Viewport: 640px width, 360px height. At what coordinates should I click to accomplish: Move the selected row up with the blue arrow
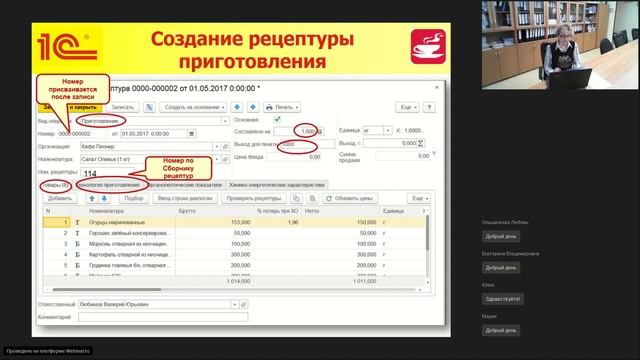pos(92,198)
